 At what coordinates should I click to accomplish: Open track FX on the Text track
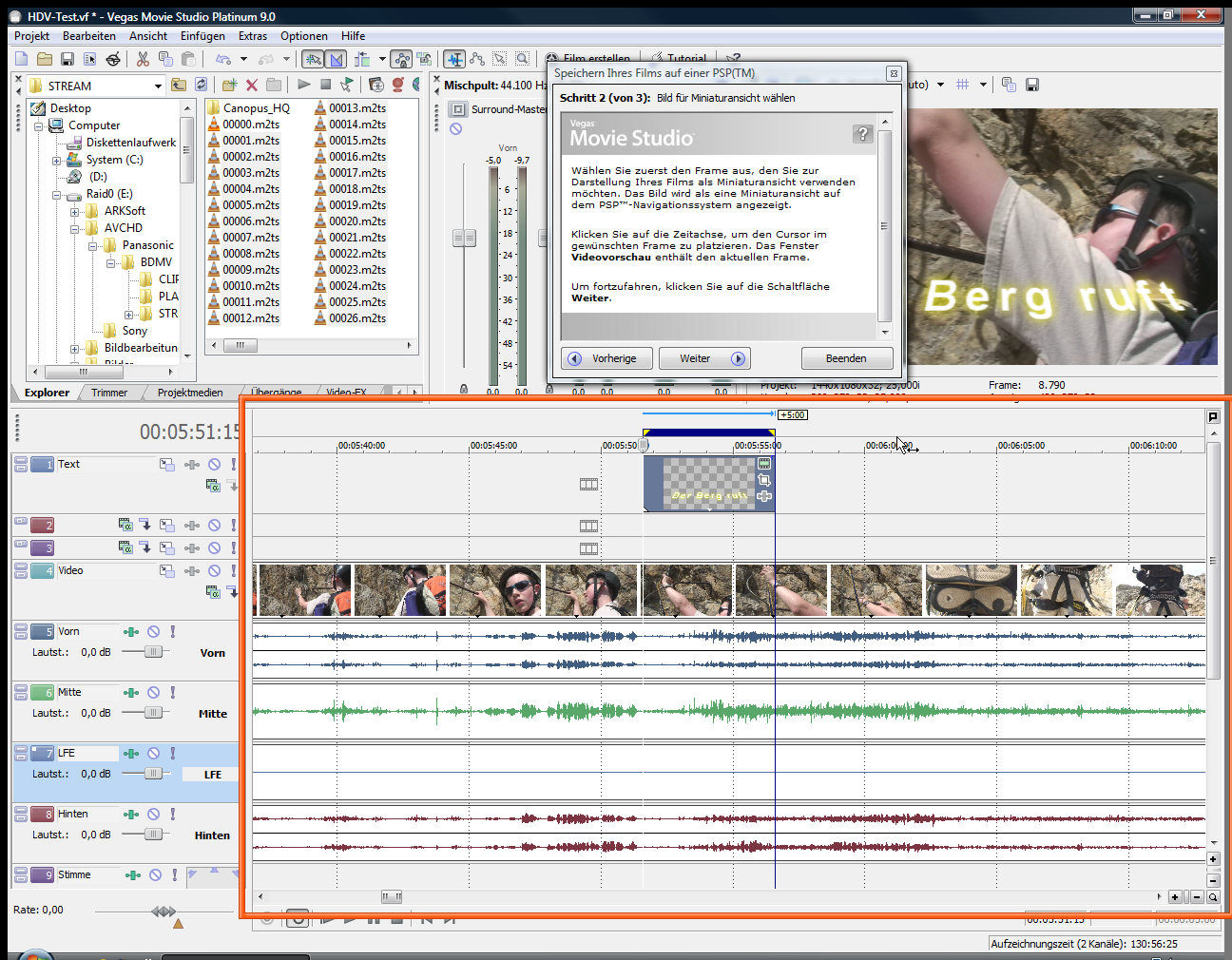coord(192,465)
